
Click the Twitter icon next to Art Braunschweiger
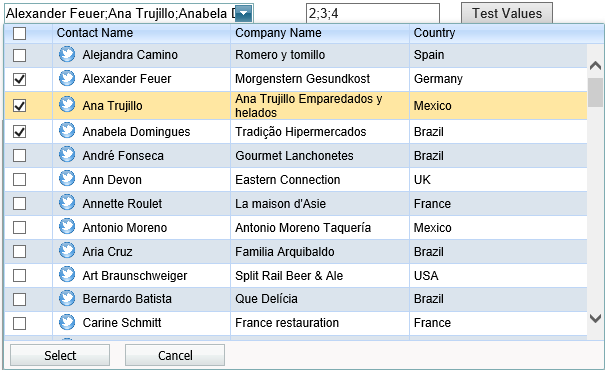pos(67,275)
